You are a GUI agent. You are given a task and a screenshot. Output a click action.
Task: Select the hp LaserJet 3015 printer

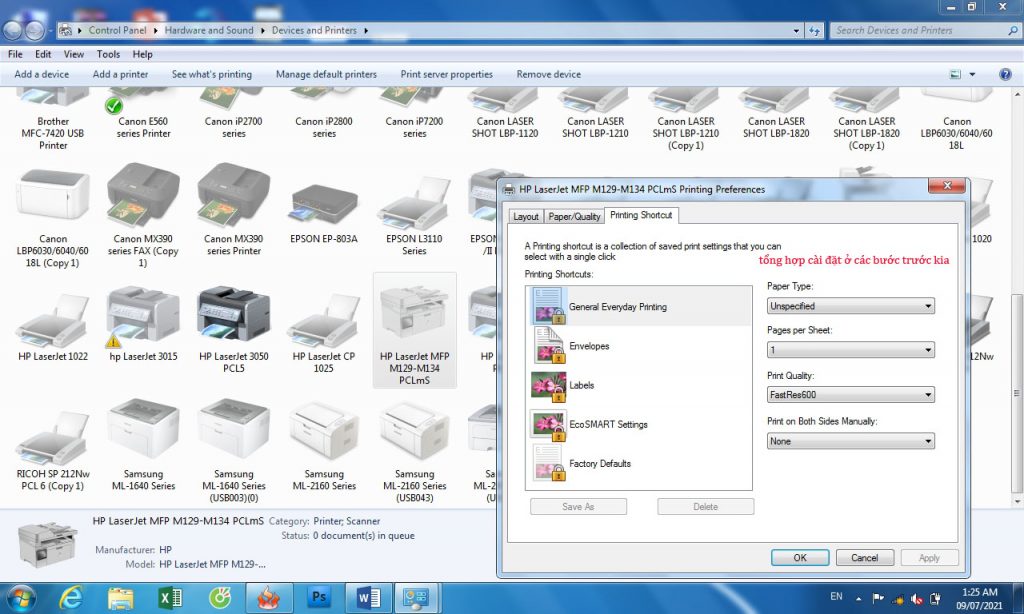(x=143, y=324)
